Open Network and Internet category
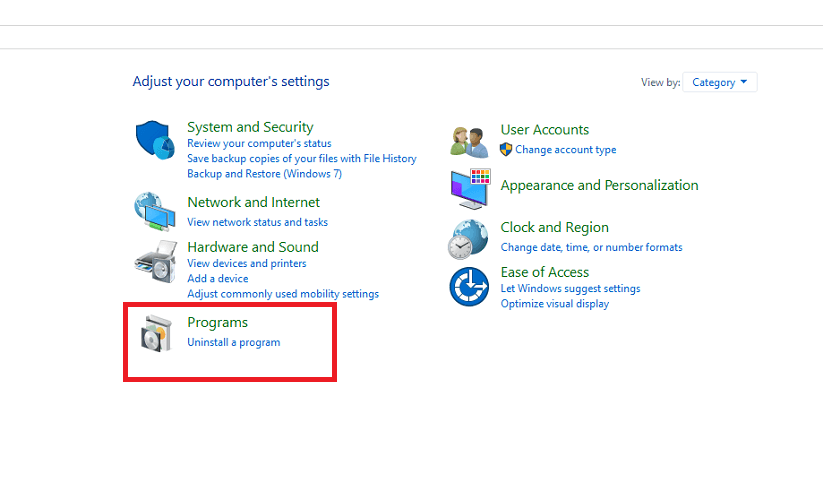The height and width of the screenshot is (500, 823). coord(254,203)
